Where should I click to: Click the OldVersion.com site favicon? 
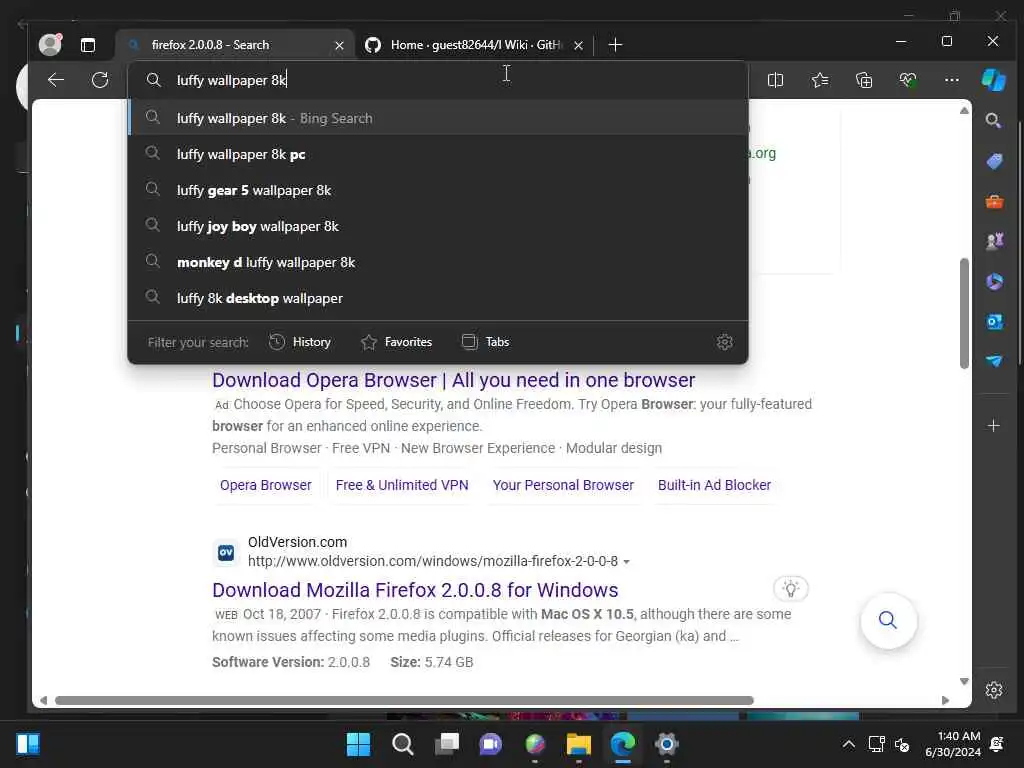click(x=226, y=552)
